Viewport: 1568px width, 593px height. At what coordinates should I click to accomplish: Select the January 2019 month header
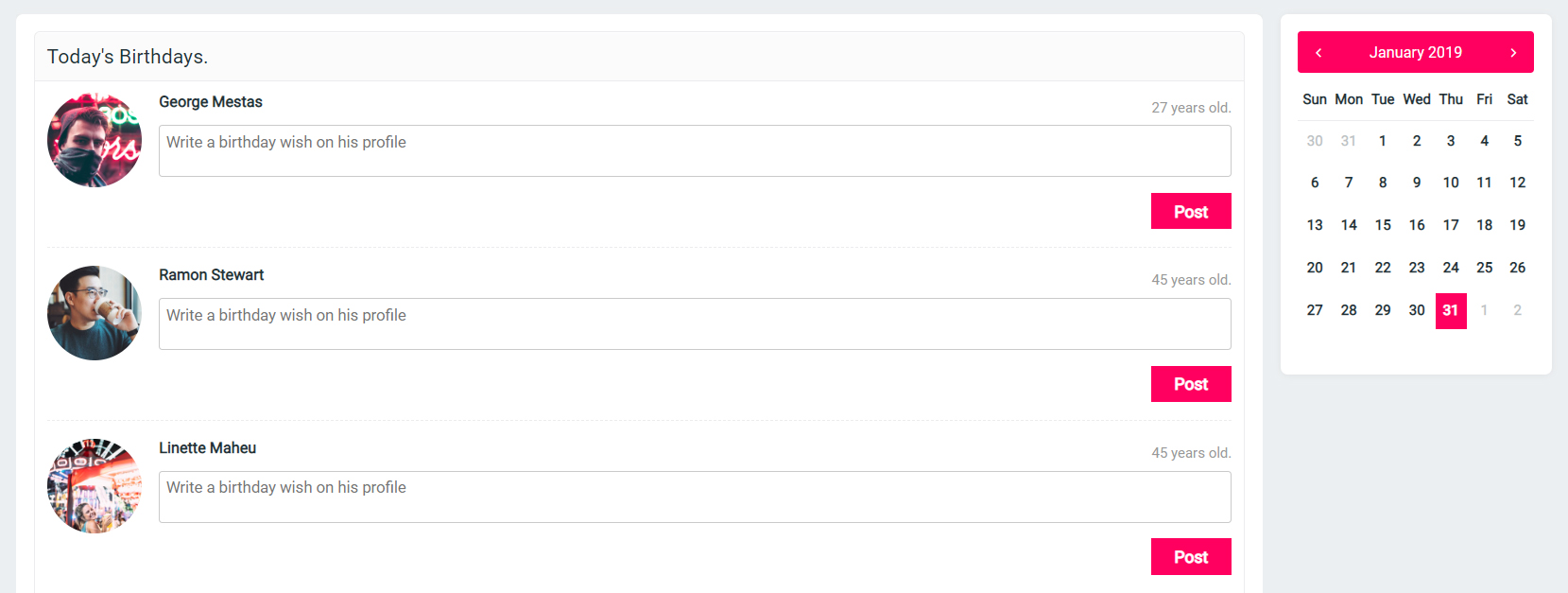point(1415,53)
